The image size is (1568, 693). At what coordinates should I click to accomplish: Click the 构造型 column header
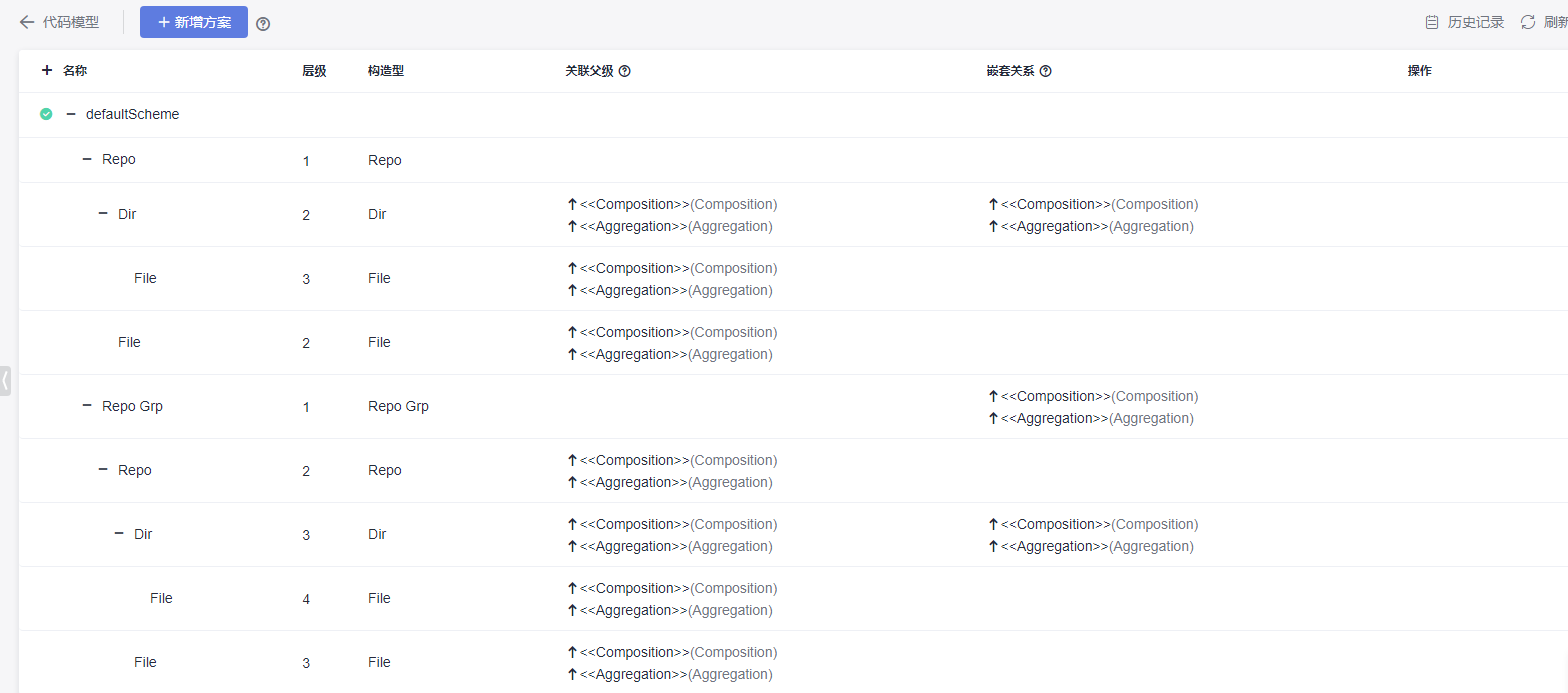pyautogui.click(x=385, y=71)
